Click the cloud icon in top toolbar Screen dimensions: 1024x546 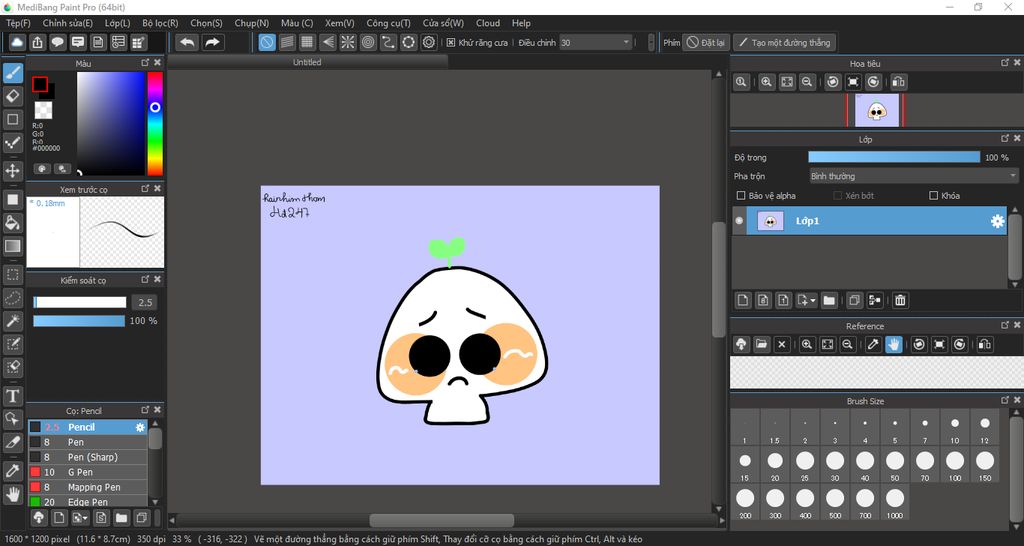click(17, 42)
